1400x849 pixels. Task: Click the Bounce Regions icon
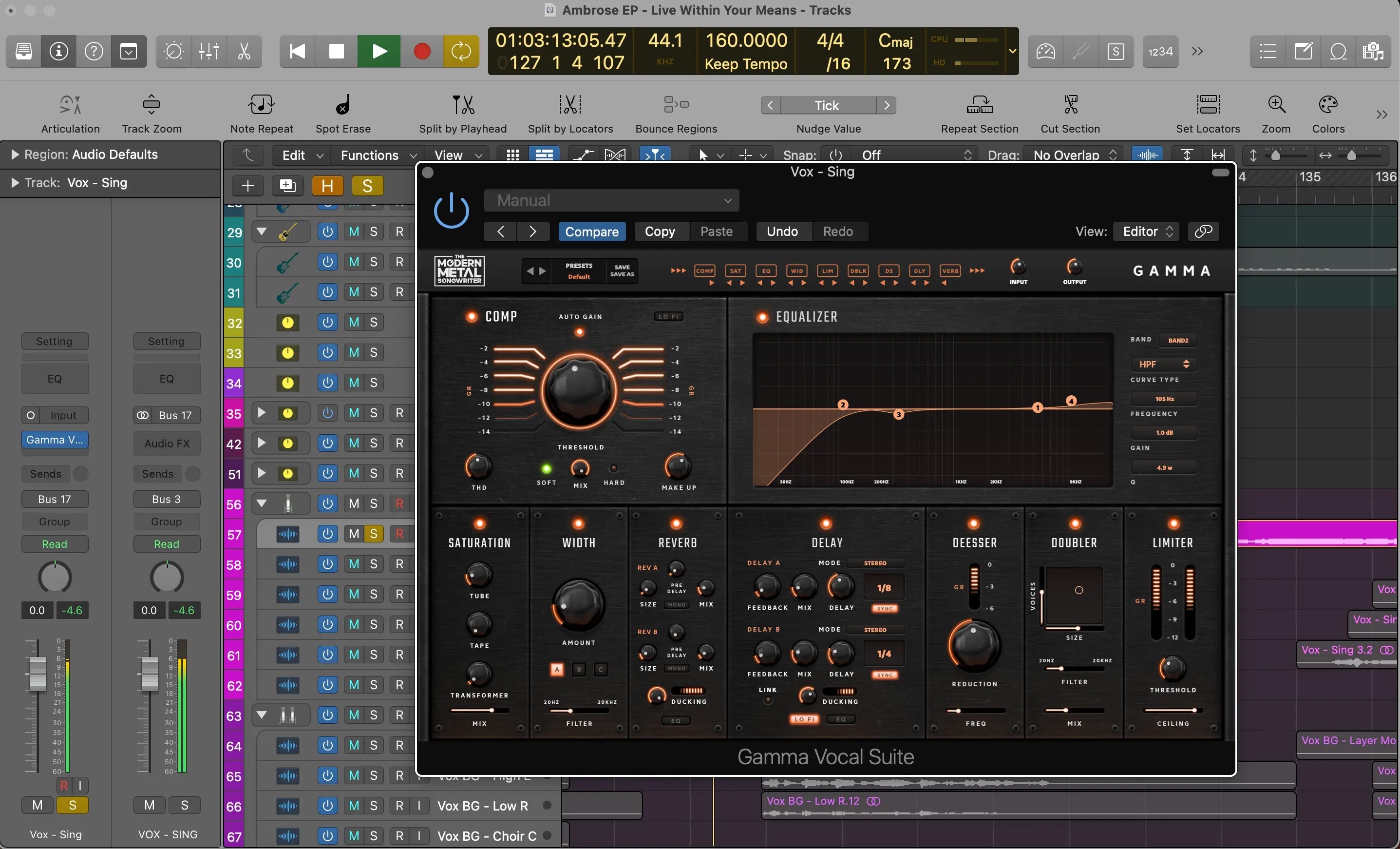(676, 105)
